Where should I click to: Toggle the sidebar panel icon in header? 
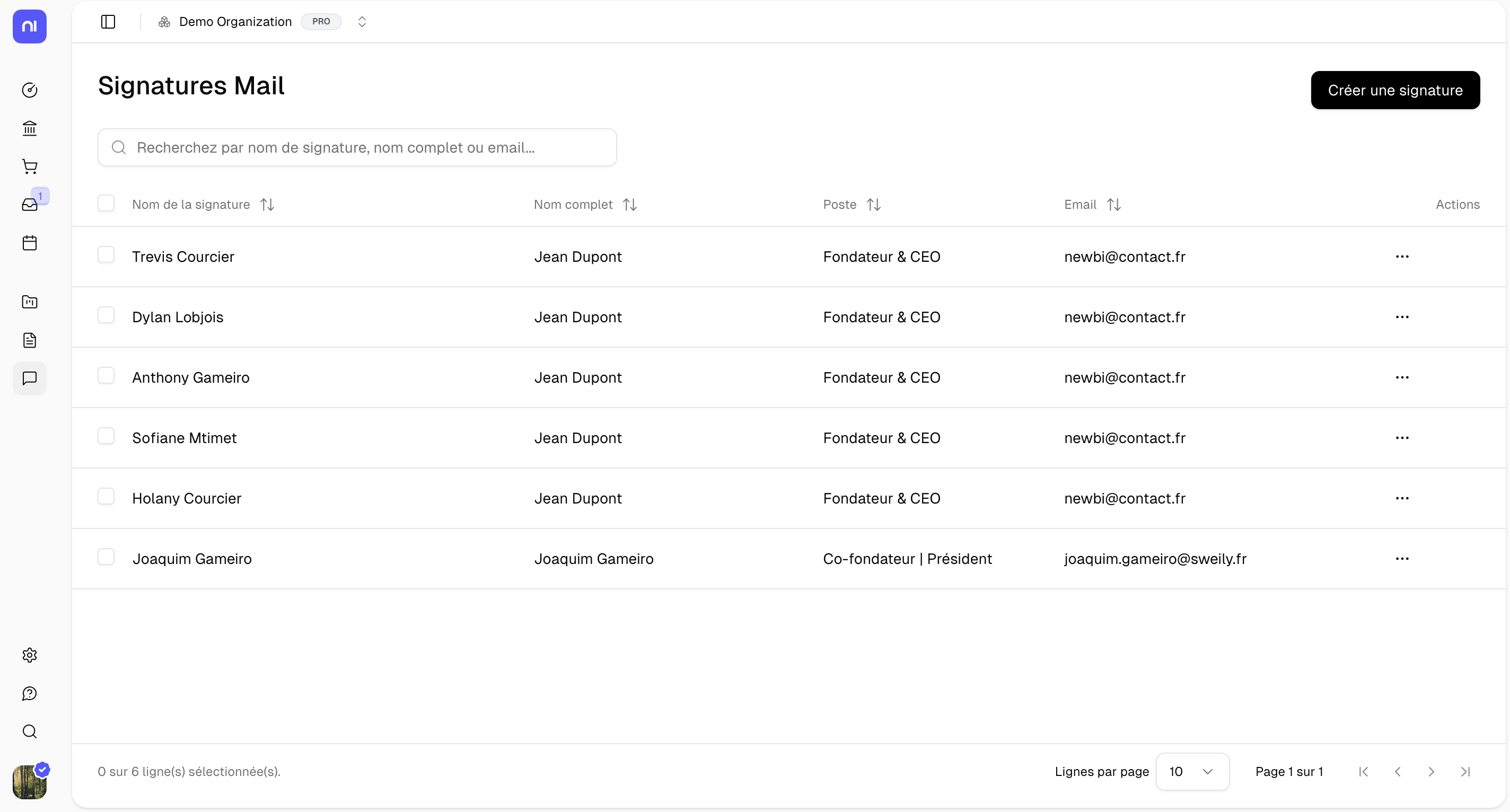point(108,22)
